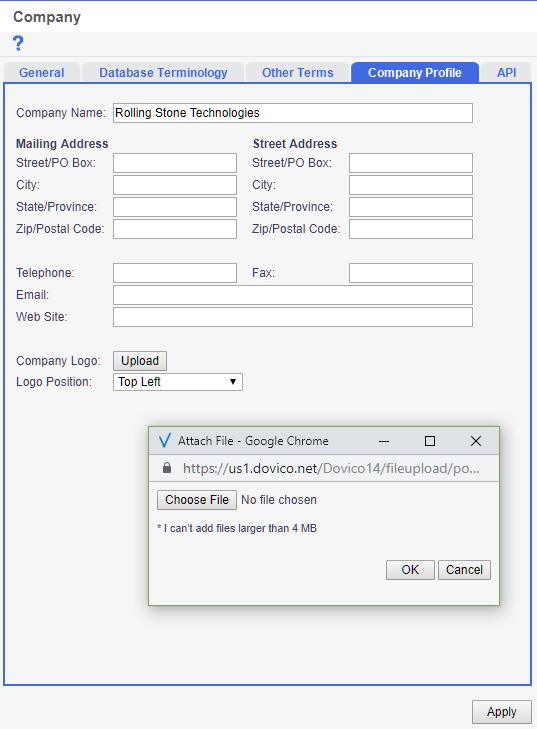Click the padlock icon in popup address bar
Image resolution: width=537 pixels, height=729 pixels.
point(167,468)
